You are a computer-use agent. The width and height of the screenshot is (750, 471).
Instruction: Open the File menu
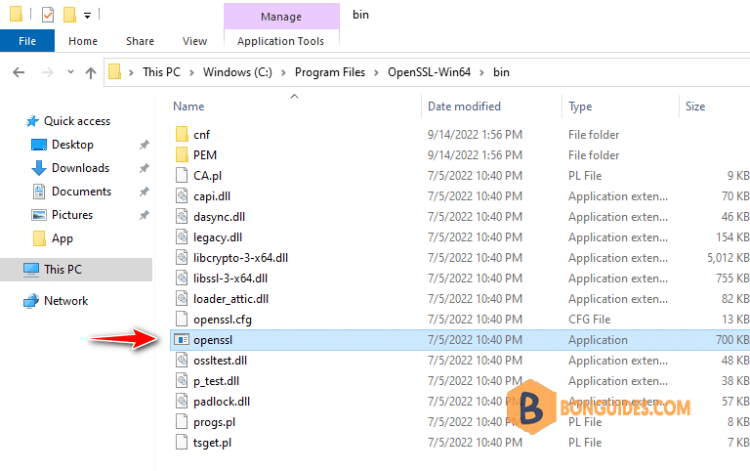coord(27,41)
